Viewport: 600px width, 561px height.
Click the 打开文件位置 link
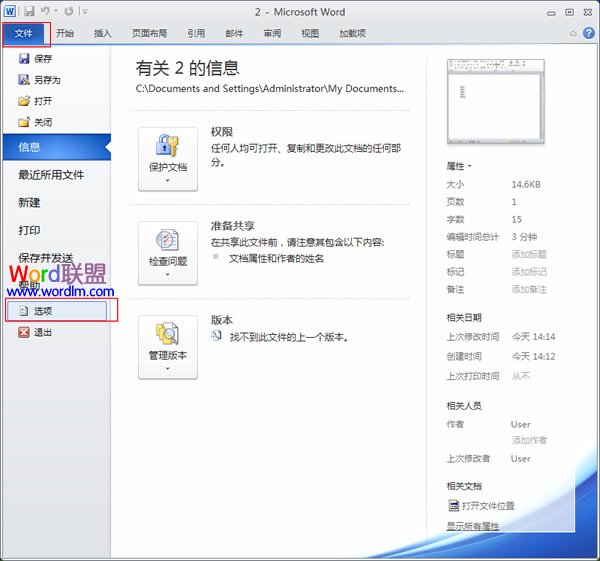click(x=488, y=506)
